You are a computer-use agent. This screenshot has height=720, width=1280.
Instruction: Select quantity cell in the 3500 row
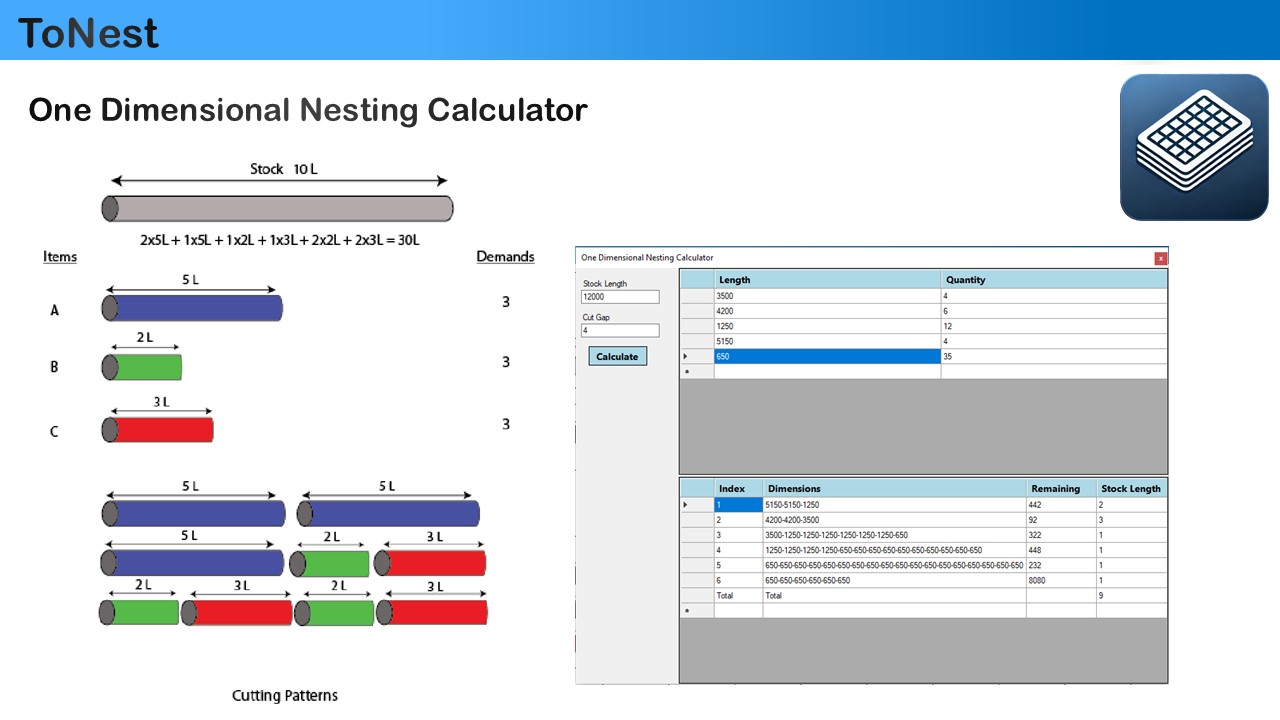1054,297
